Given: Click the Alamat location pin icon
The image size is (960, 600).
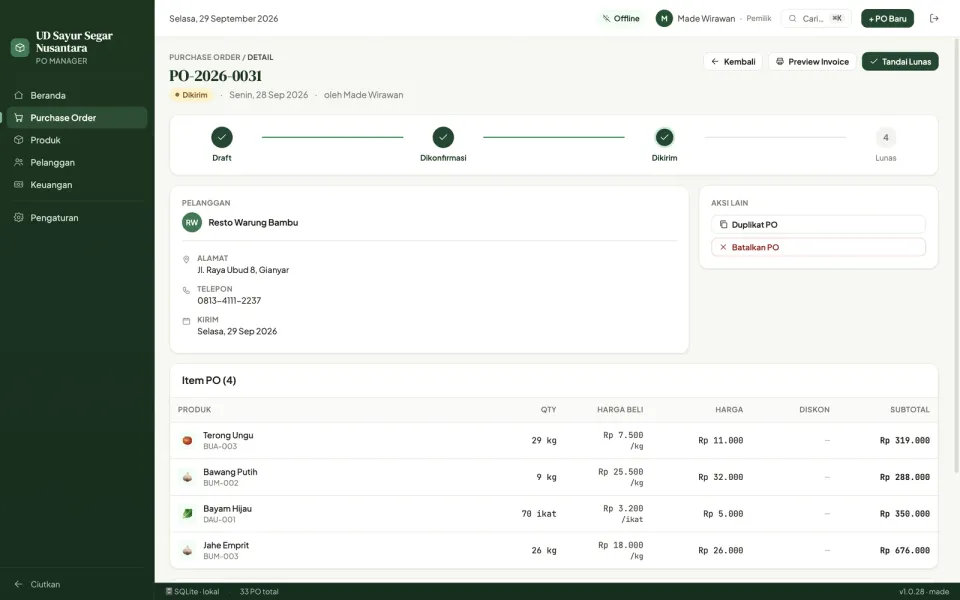Looking at the screenshot, I should 186,260.
